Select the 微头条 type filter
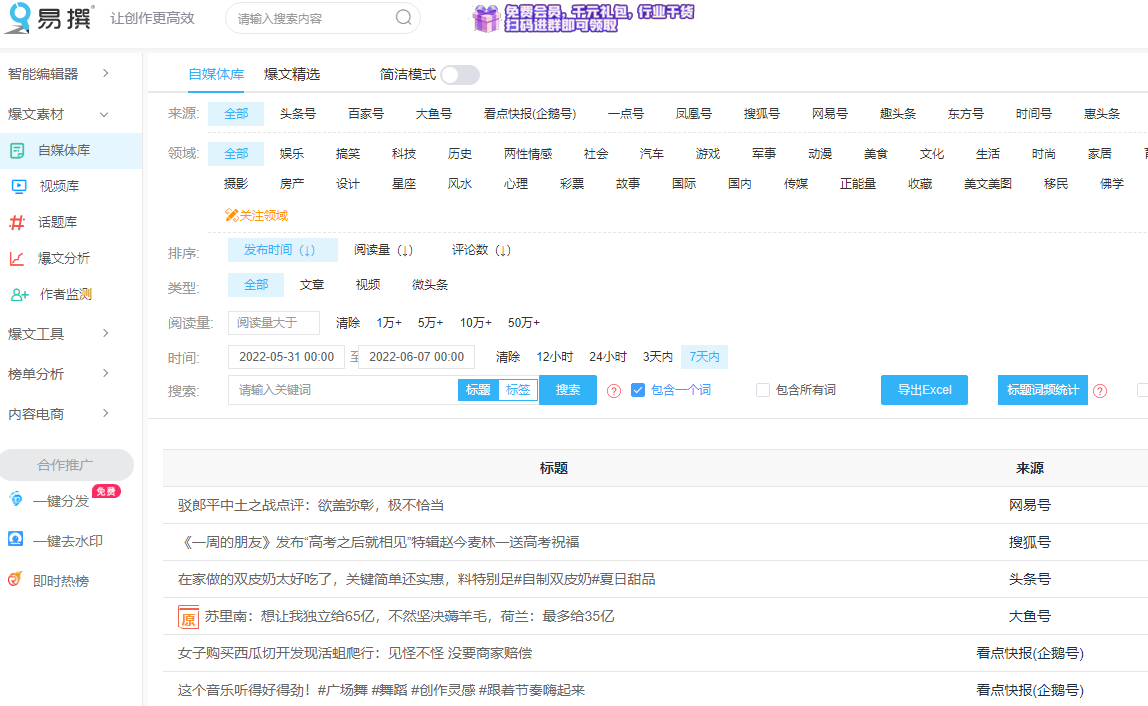 430,284
